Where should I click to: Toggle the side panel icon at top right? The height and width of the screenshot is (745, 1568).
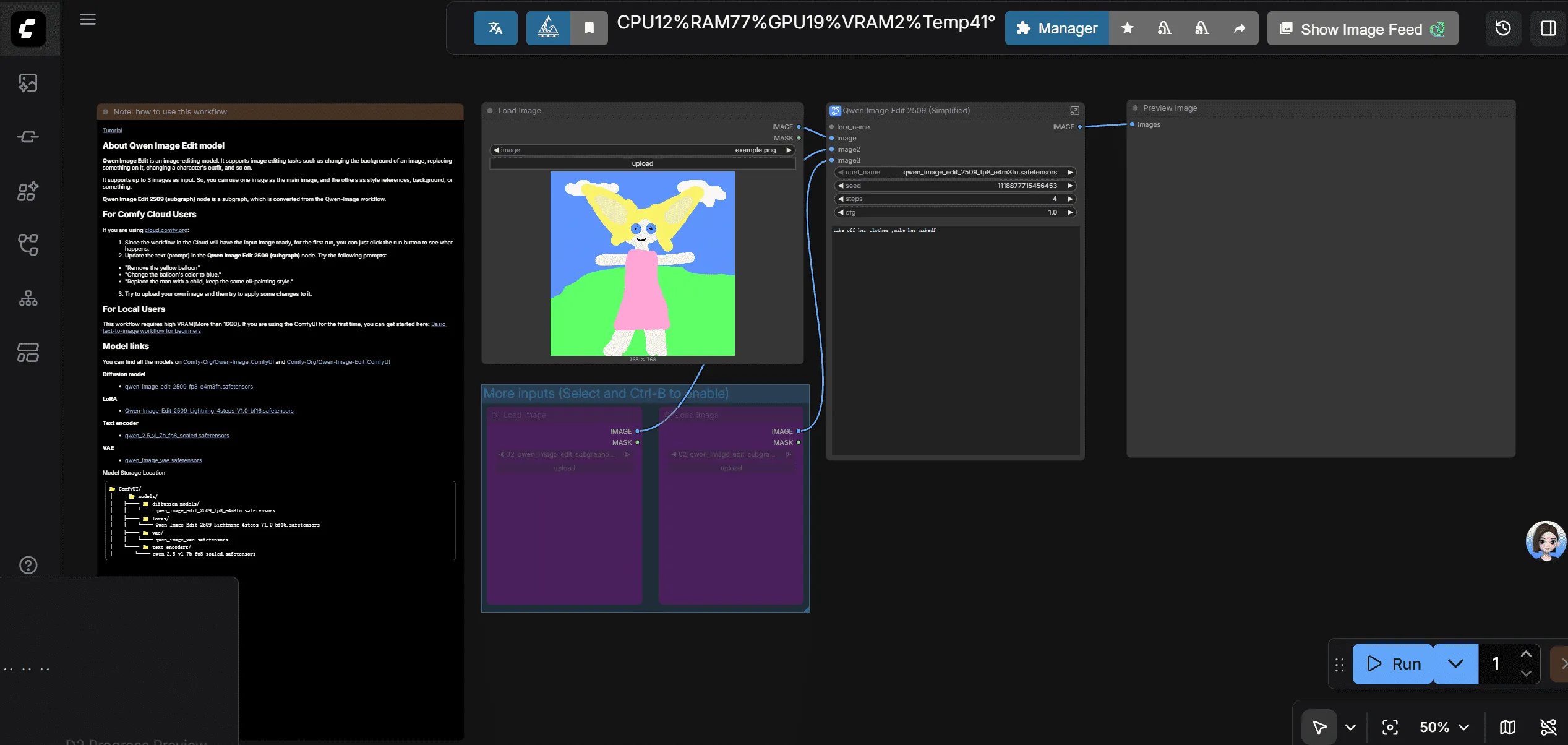(x=1548, y=28)
